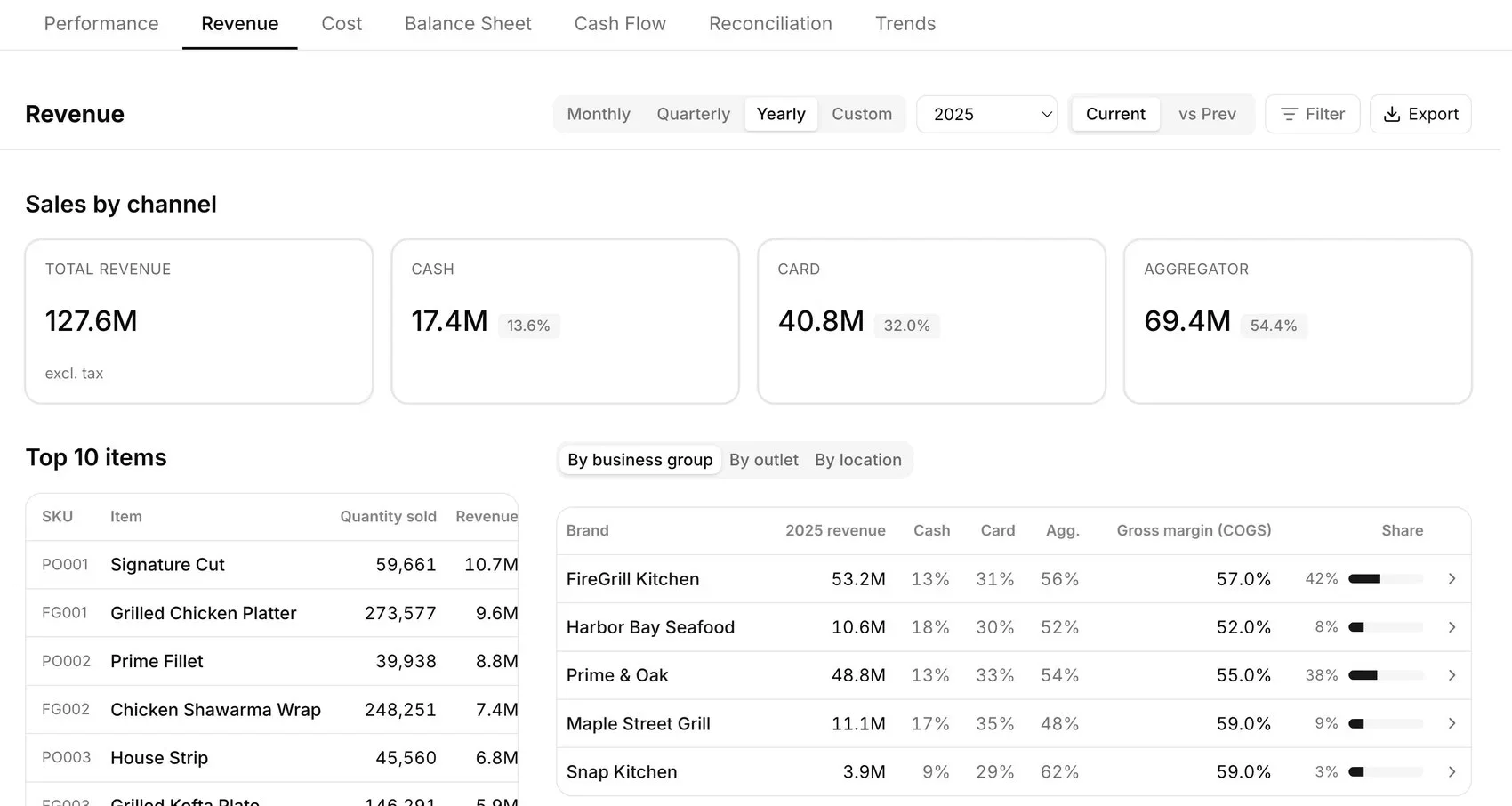Click the Filter lines icon
Image resolution: width=1512 pixels, height=806 pixels.
click(x=1288, y=114)
